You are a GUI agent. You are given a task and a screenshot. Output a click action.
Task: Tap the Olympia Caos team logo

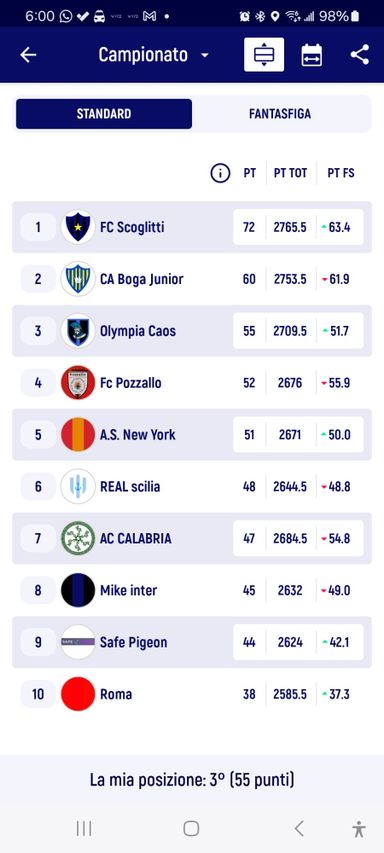78,331
